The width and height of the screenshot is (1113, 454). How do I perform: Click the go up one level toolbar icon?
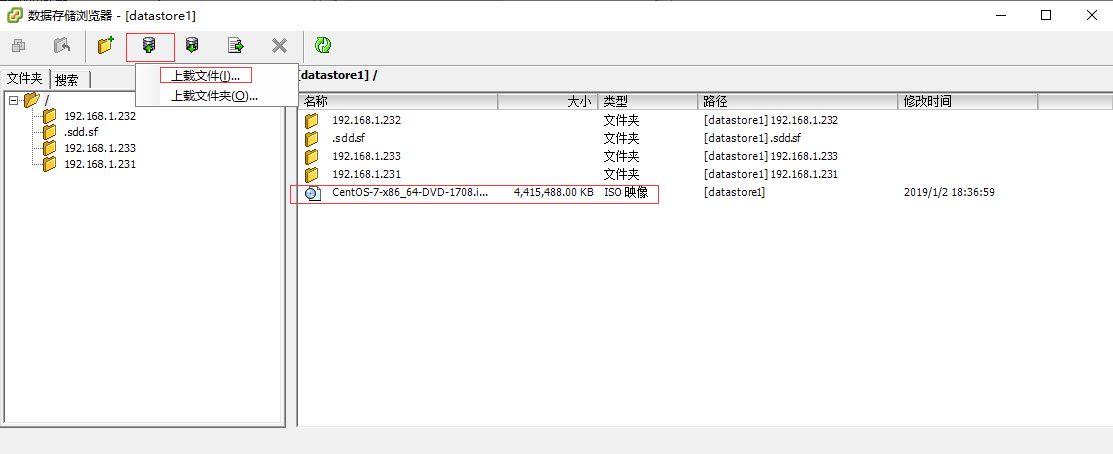pyautogui.click(x=62, y=46)
